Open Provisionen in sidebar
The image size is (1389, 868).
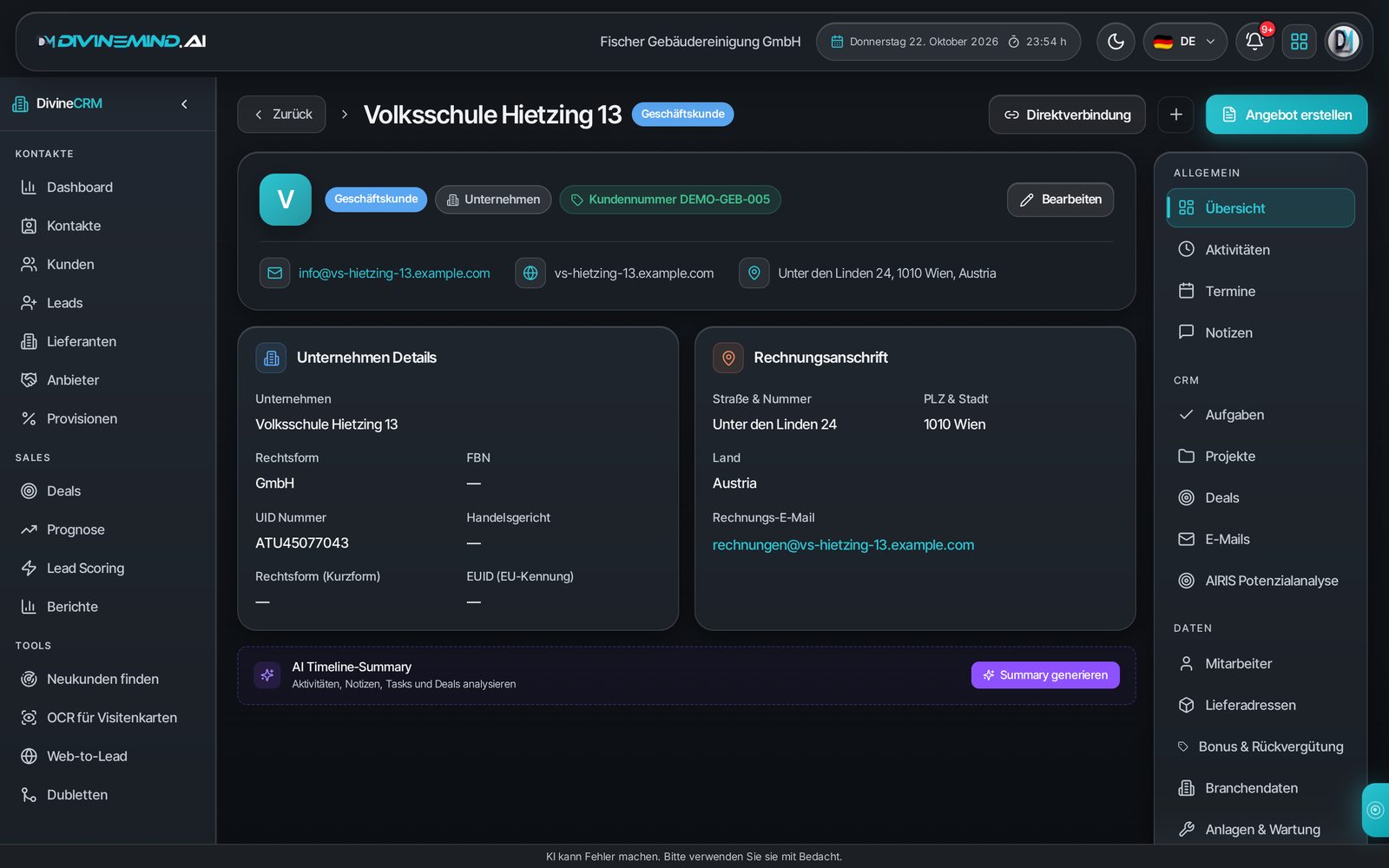[x=108, y=418]
